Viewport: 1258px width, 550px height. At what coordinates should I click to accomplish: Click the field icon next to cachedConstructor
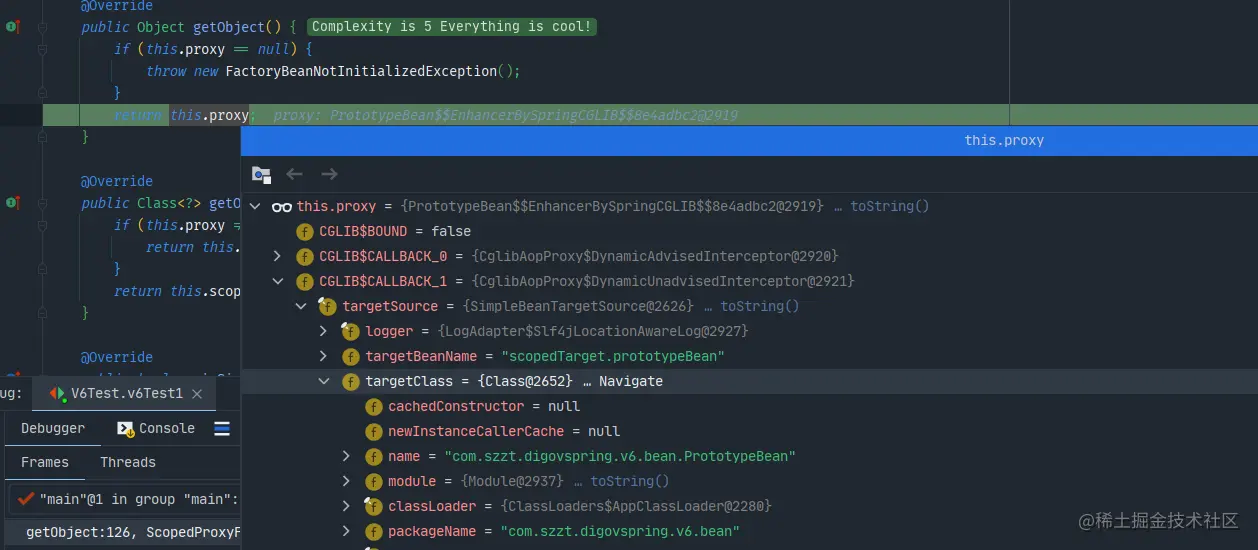pyautogui.click(x=373, y=406)
